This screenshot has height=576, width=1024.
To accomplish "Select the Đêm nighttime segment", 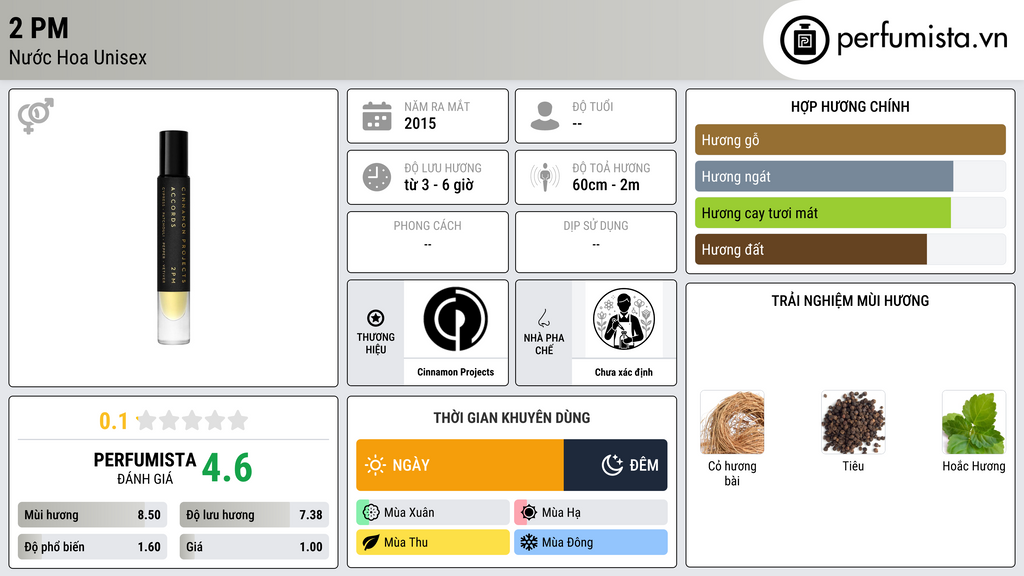I will pos(616,465).
